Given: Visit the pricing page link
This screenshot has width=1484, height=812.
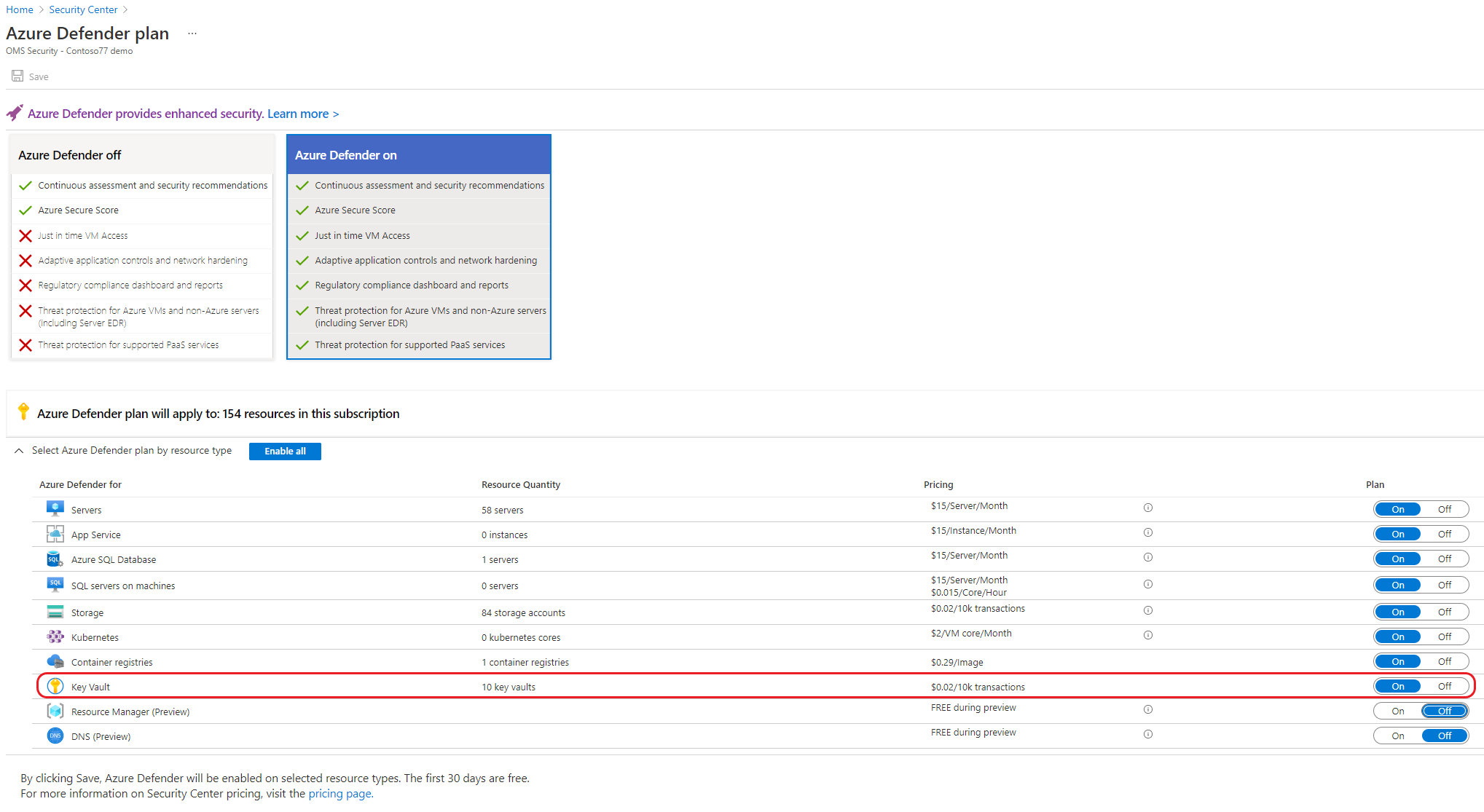Looking at the screenshot, I should coord(339,793).
